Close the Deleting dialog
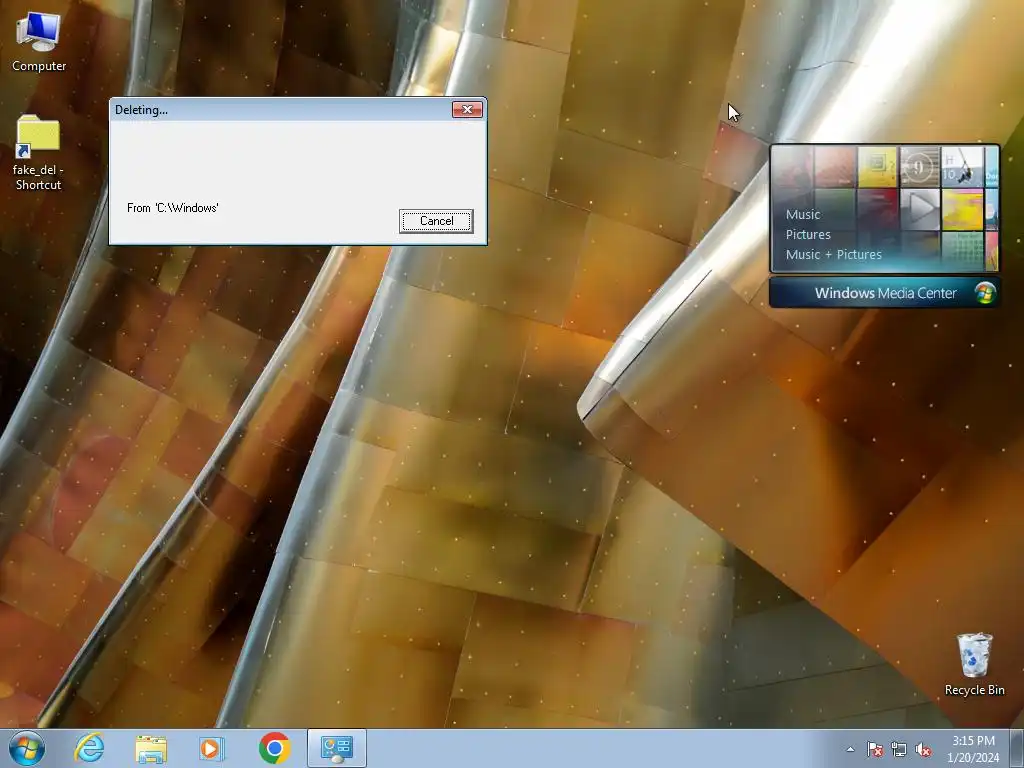This screenshot has height=768, width=1024. [x=468, y=109]
